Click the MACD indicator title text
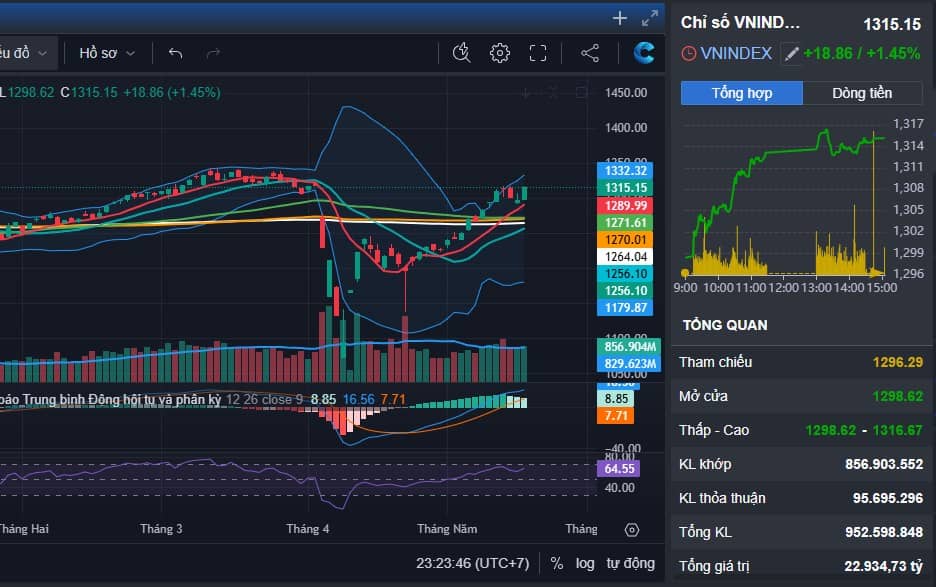936x587 pixels. click(x=110, y=399)
